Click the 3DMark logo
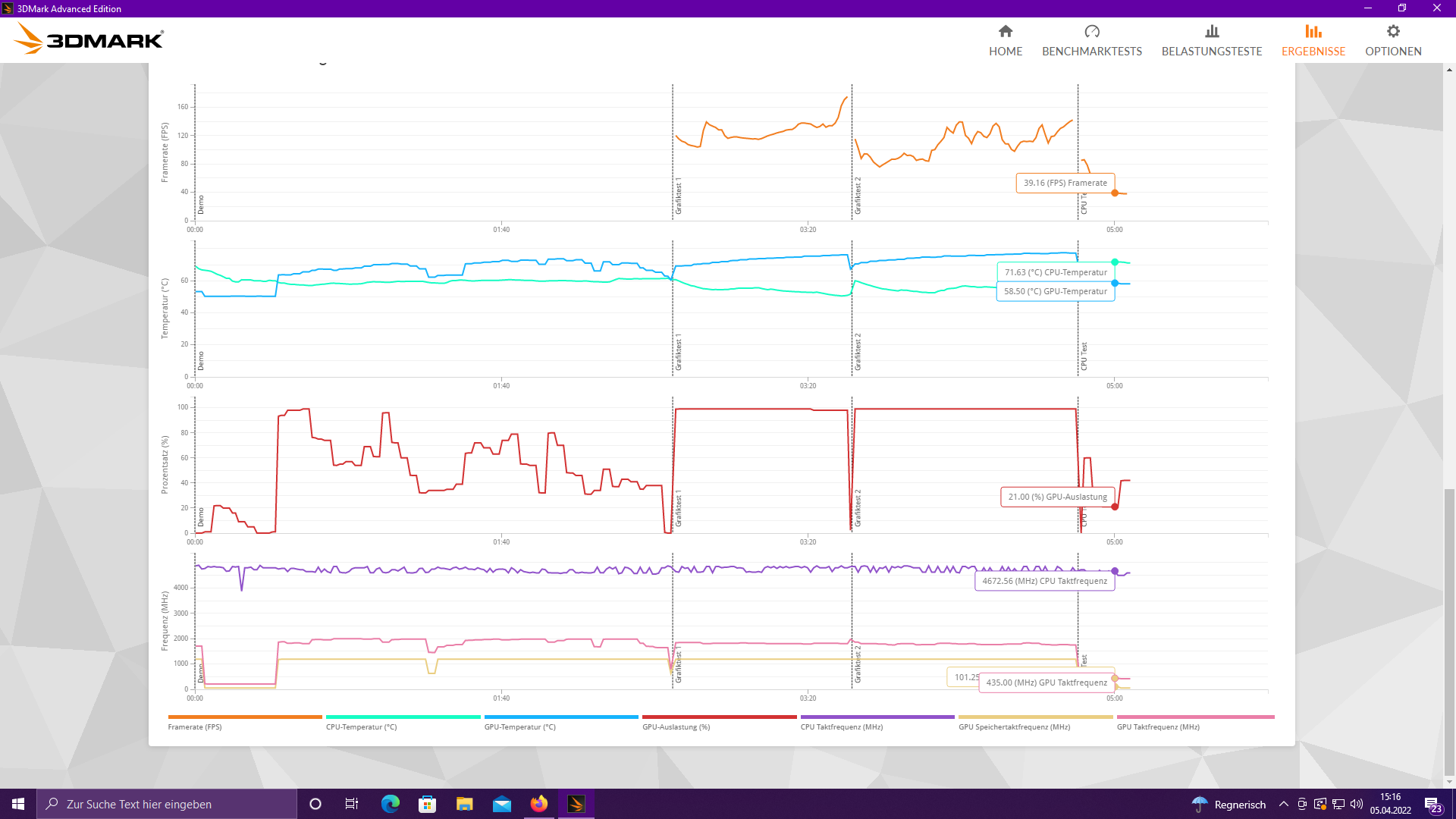Screen dimensions: 1456x819 [90, 39]
